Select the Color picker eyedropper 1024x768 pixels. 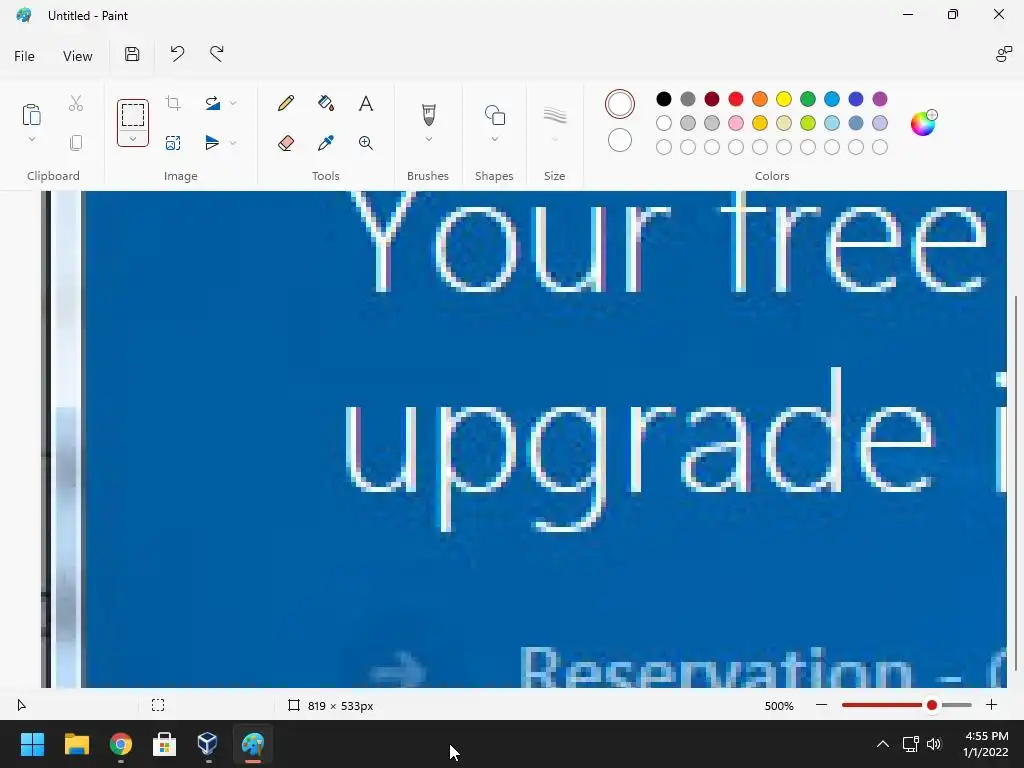click(x=326, y=142)
